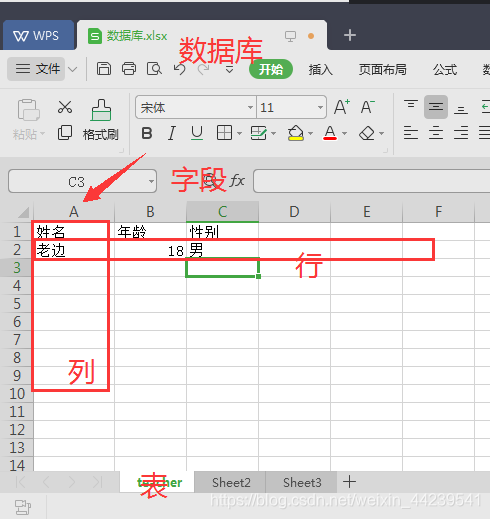Viewport: 490px width, 519px height.
Task: Select column C header
Action: [222, 211]
